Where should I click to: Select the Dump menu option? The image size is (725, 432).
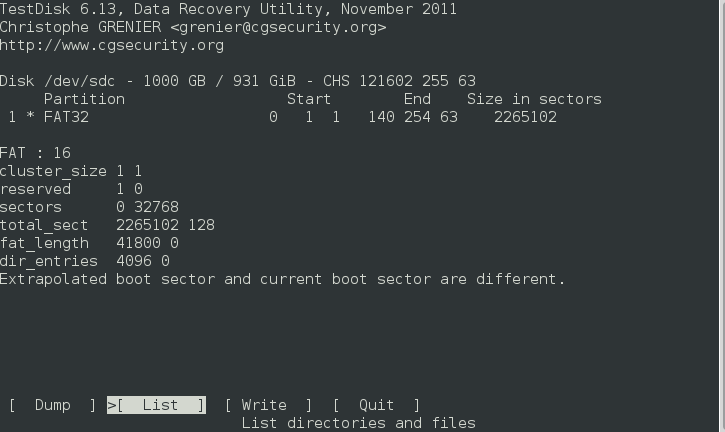(52, 405)
